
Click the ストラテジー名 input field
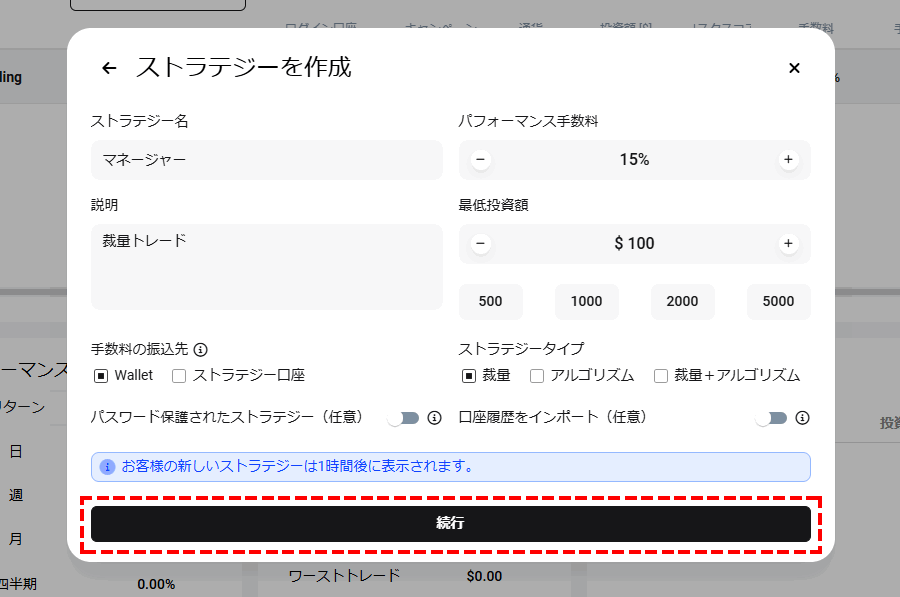click(x=267, y=160)
